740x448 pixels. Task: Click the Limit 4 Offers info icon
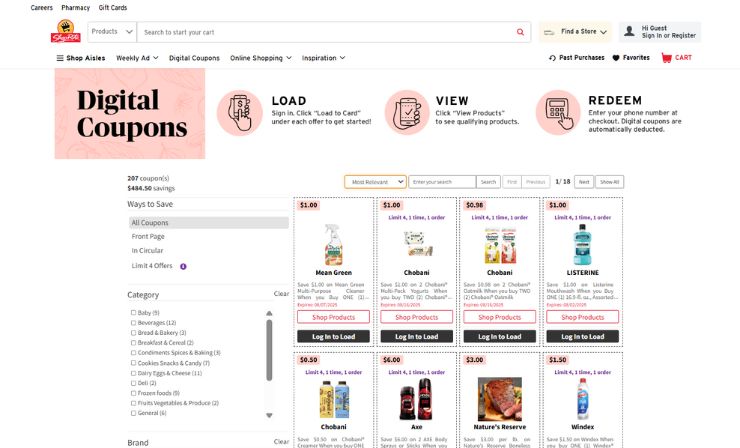183,266
